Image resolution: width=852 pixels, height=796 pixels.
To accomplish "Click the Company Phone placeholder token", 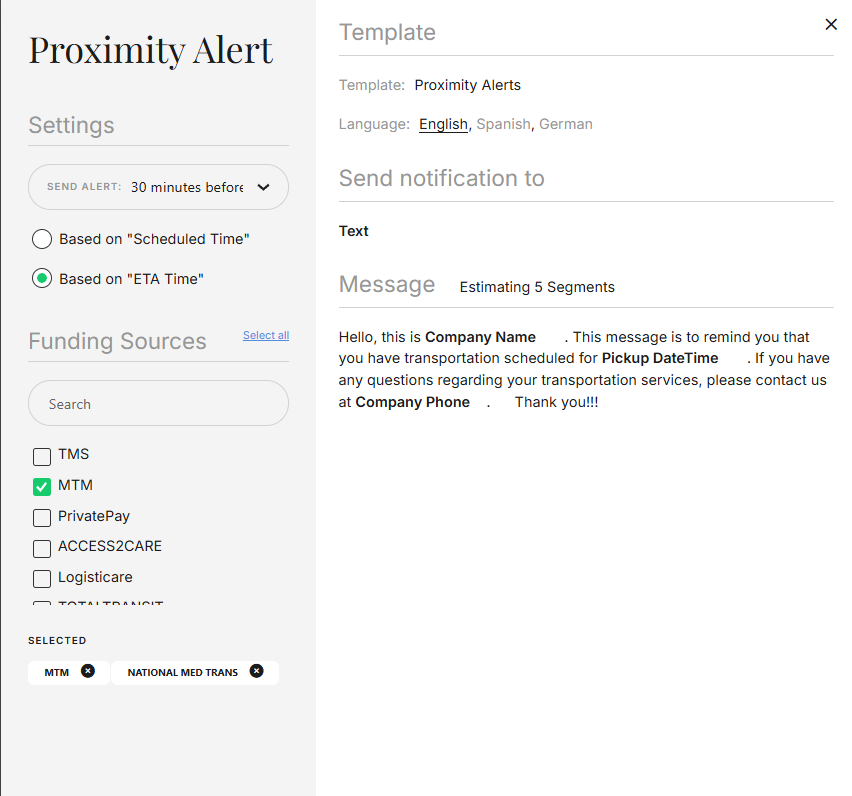I will coord(413,402).
